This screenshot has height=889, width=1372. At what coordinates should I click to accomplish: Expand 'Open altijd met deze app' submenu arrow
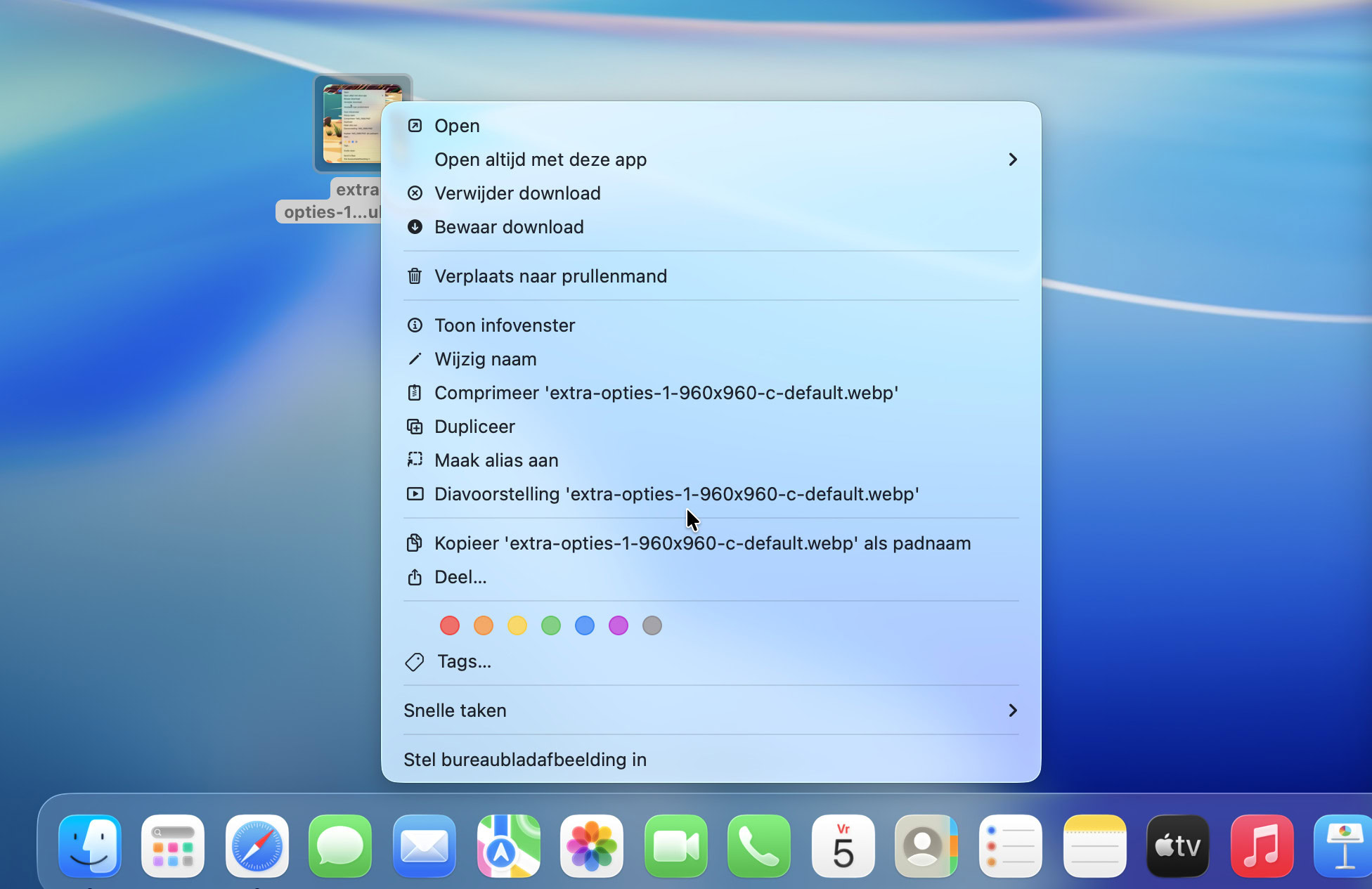(1012, 160)
